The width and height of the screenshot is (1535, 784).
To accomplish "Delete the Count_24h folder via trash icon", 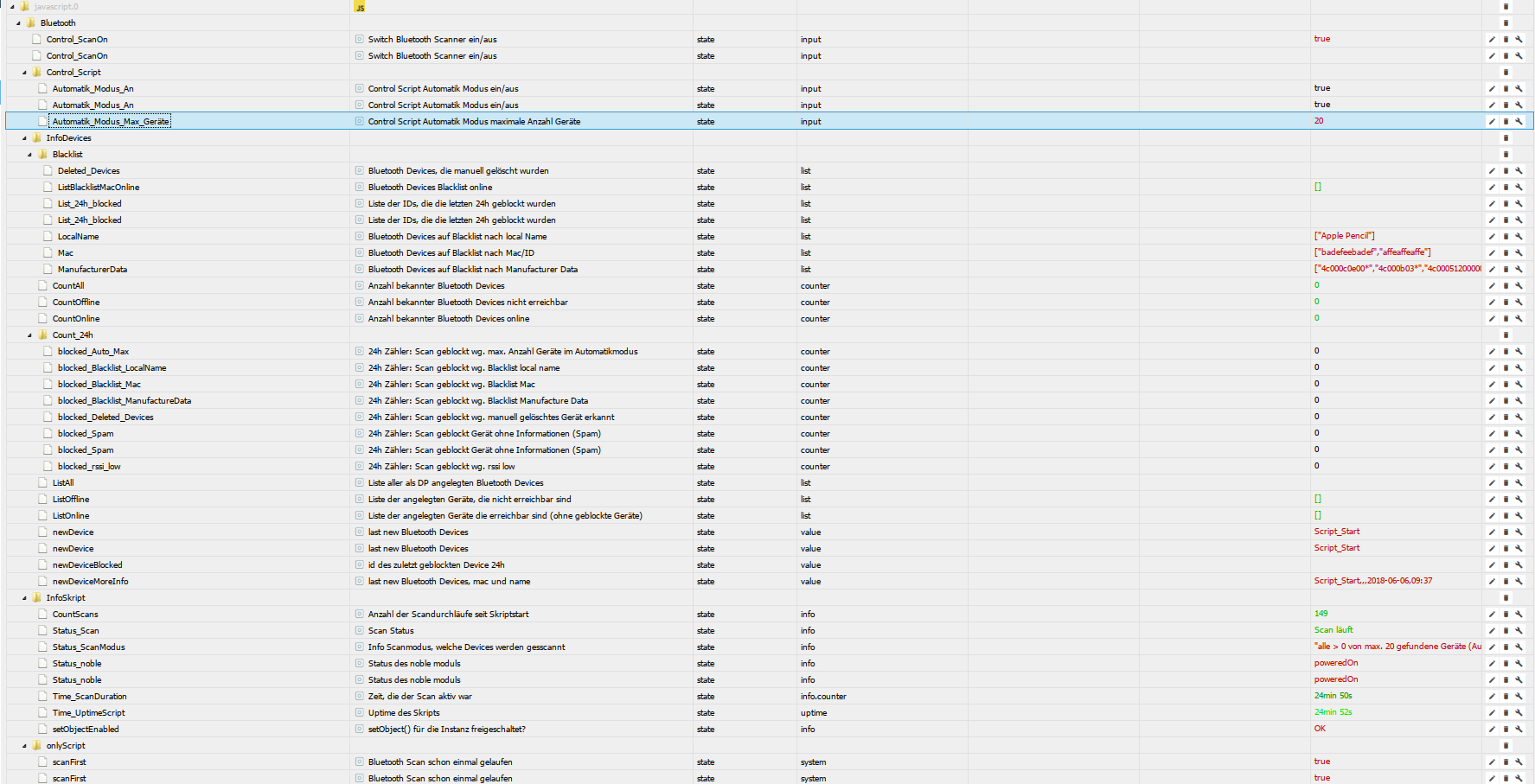I will coord(1506,335).
